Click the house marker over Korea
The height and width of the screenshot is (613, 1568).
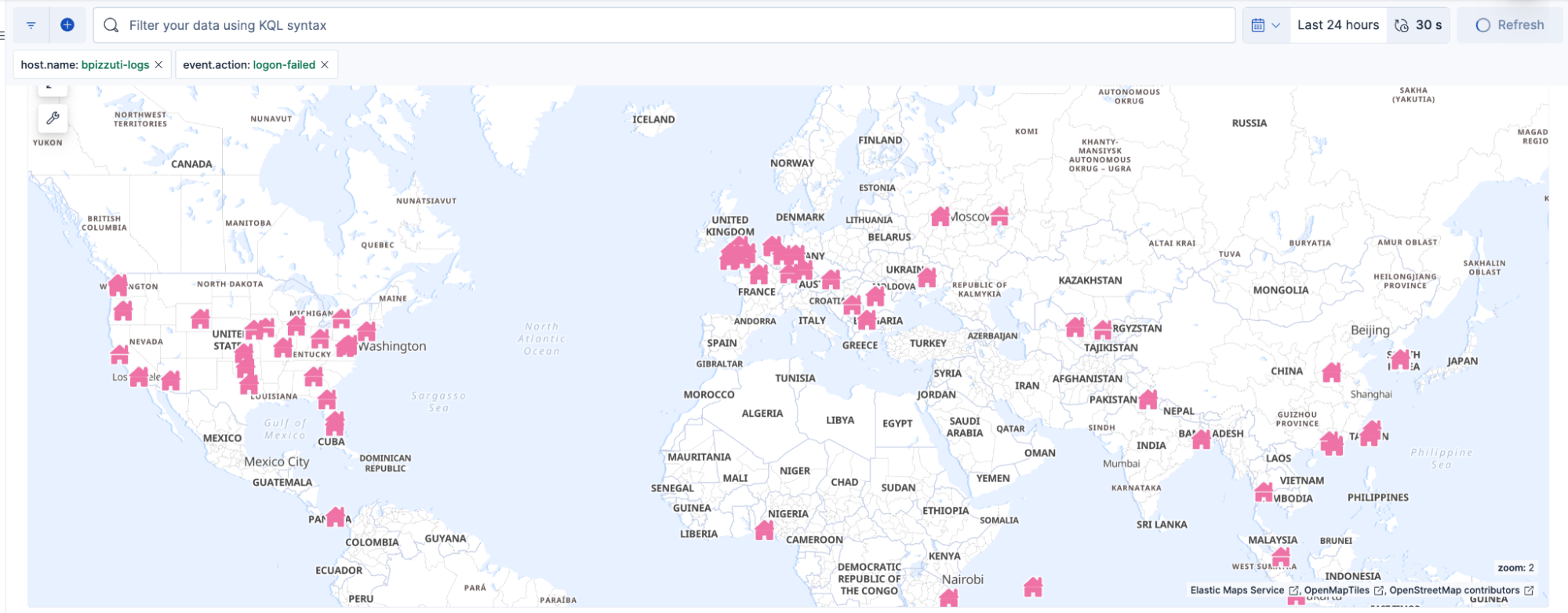click(x=1400, y=360)
